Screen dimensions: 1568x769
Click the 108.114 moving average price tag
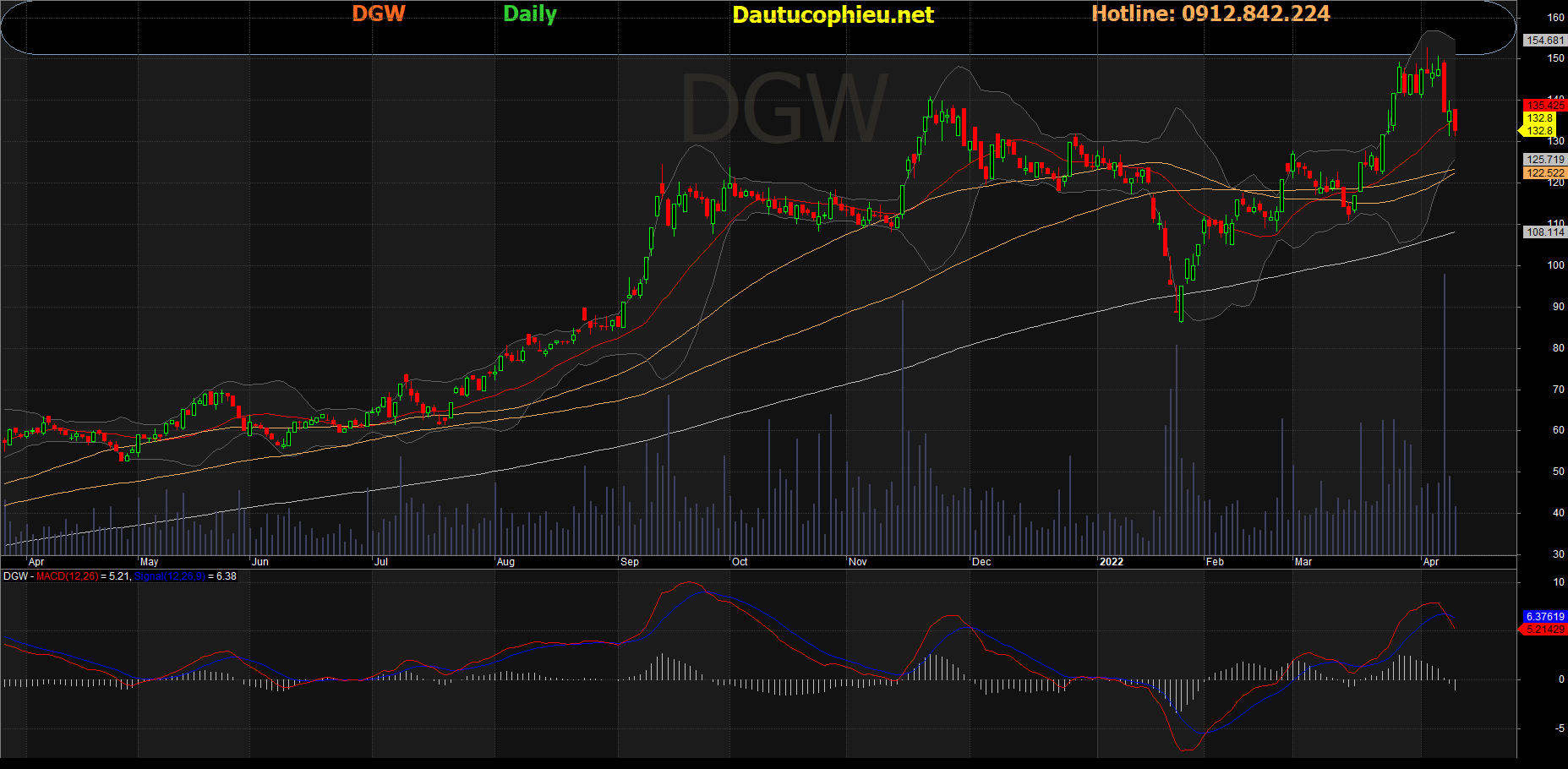pos(1544,232)
